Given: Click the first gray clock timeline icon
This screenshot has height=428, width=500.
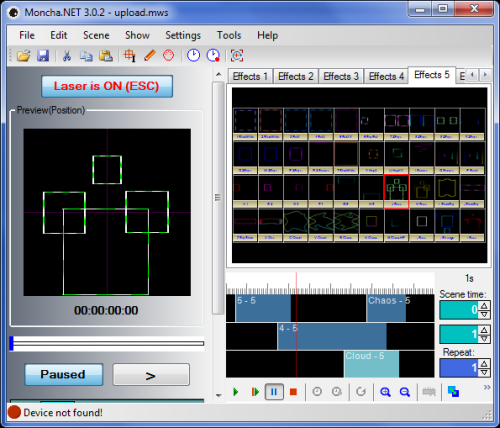Looking at the screenshot, I should [317, 391].
